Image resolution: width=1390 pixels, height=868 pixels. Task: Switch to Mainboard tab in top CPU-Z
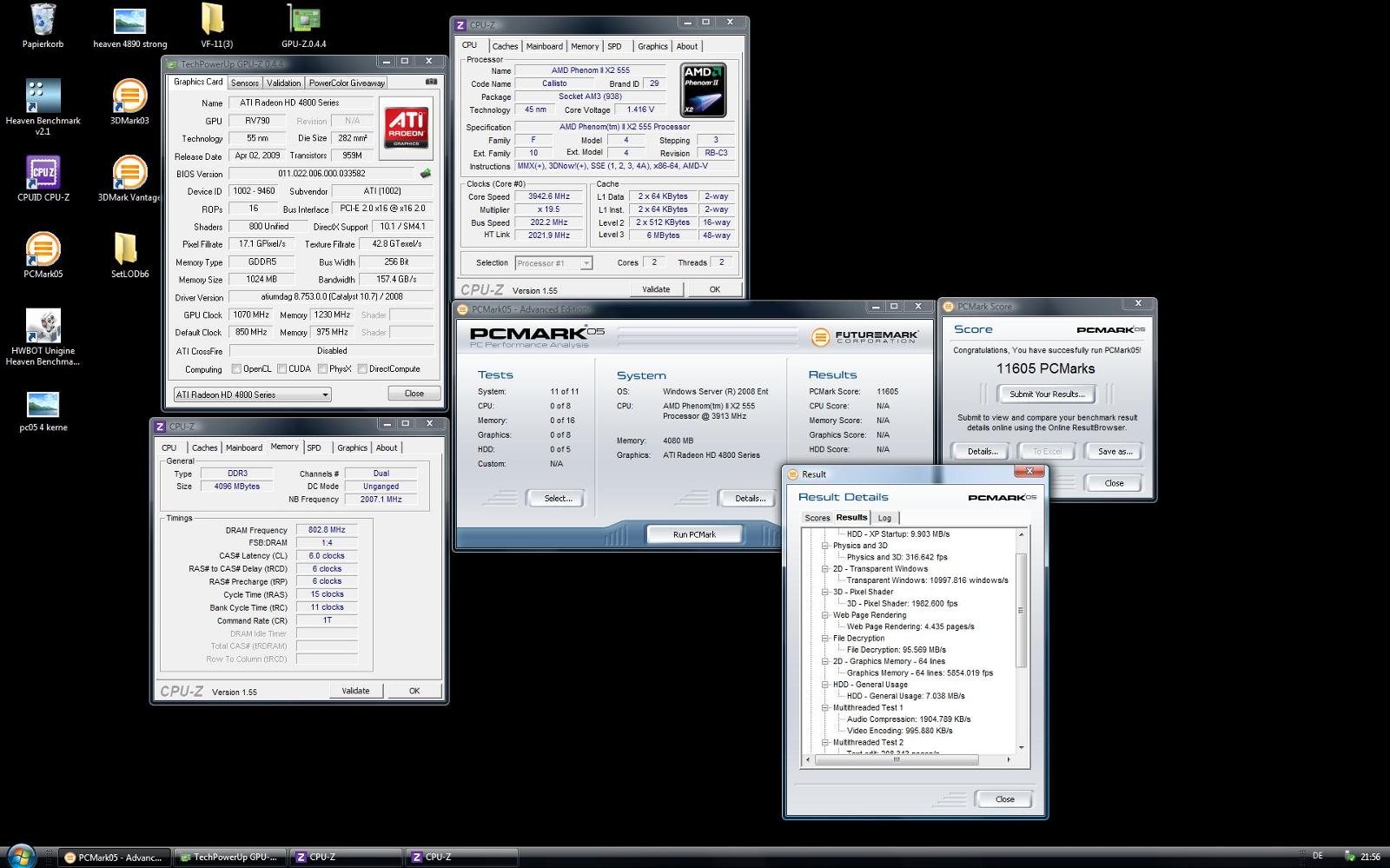point(544,46)
